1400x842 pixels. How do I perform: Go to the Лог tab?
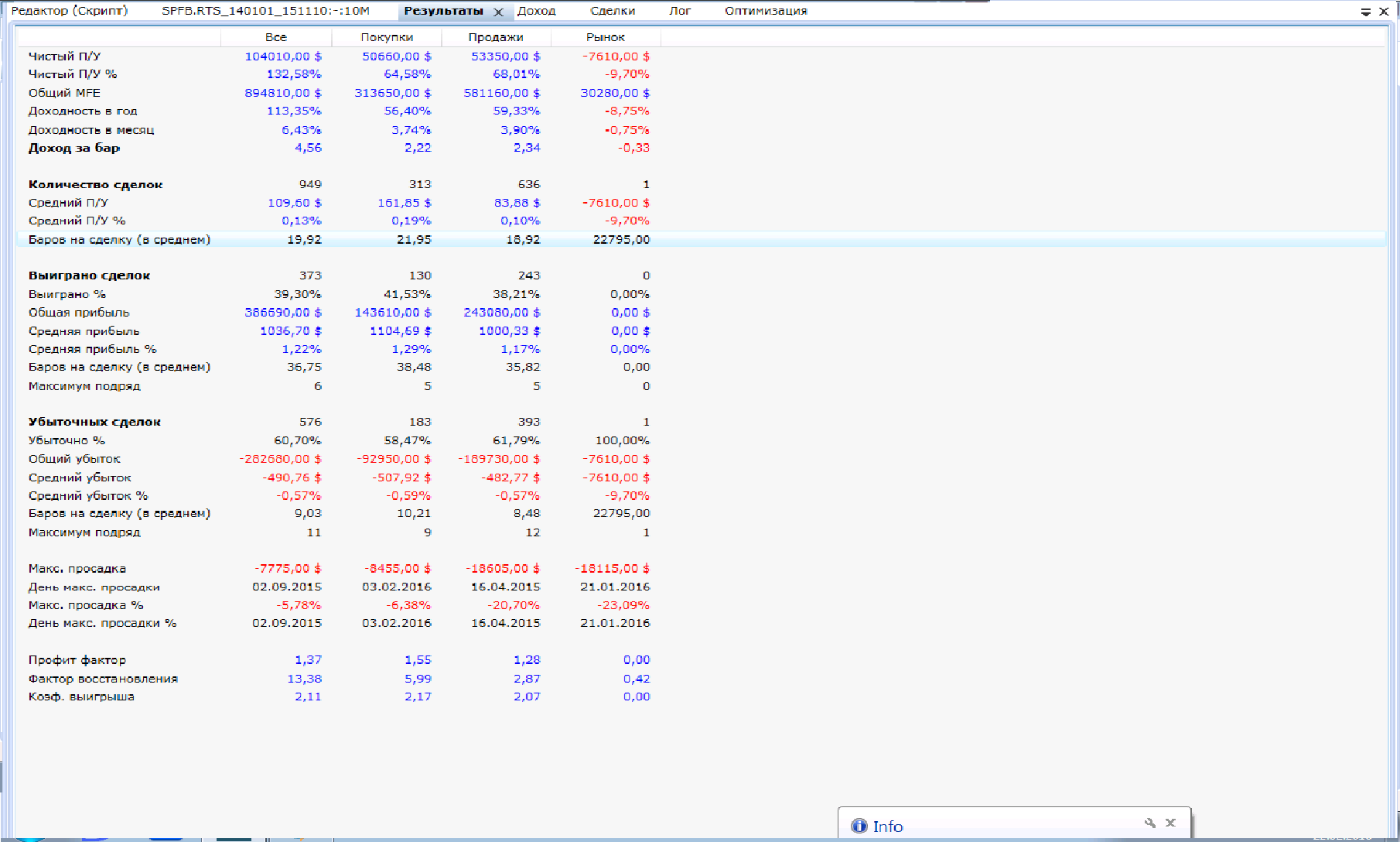pyautogui.click(x=680, y=11)
